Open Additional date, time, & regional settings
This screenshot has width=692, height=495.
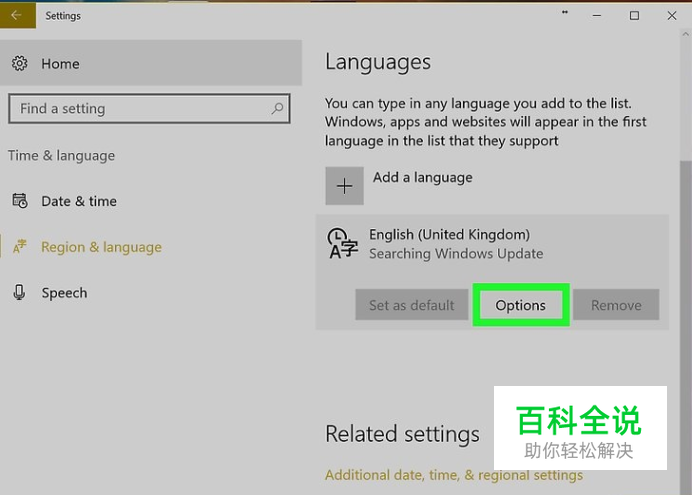pos(454,475)
